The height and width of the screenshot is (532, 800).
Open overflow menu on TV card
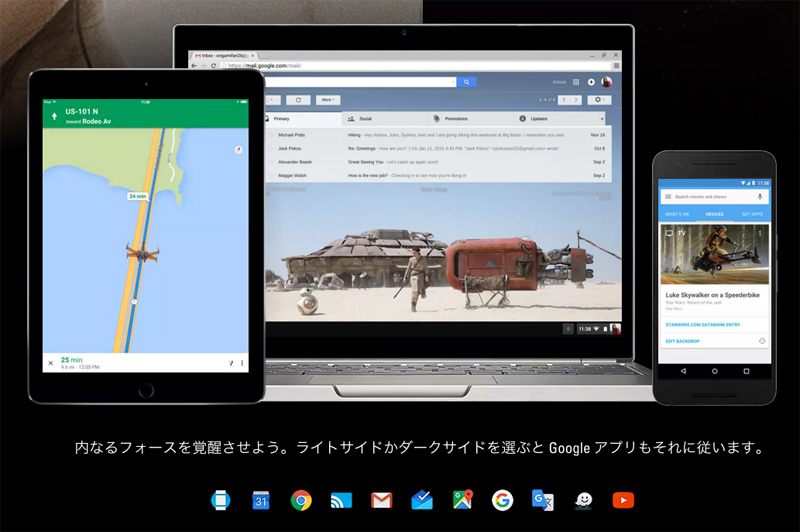tap(760, 233)
